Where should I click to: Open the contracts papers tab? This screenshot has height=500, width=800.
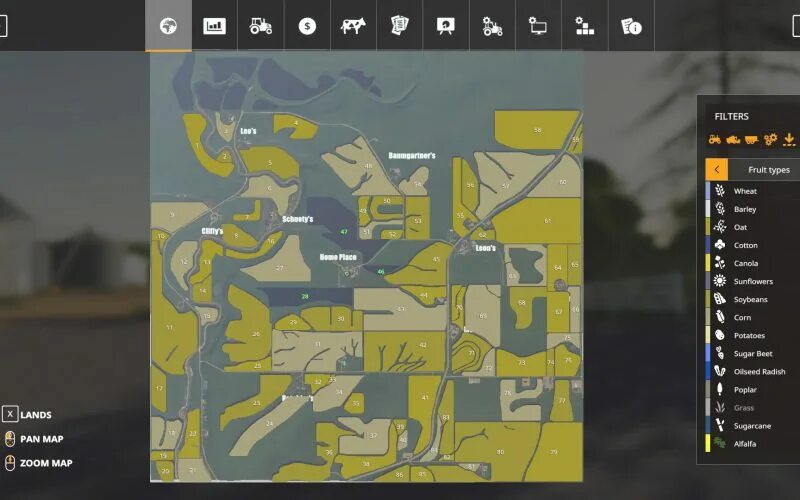399,26
